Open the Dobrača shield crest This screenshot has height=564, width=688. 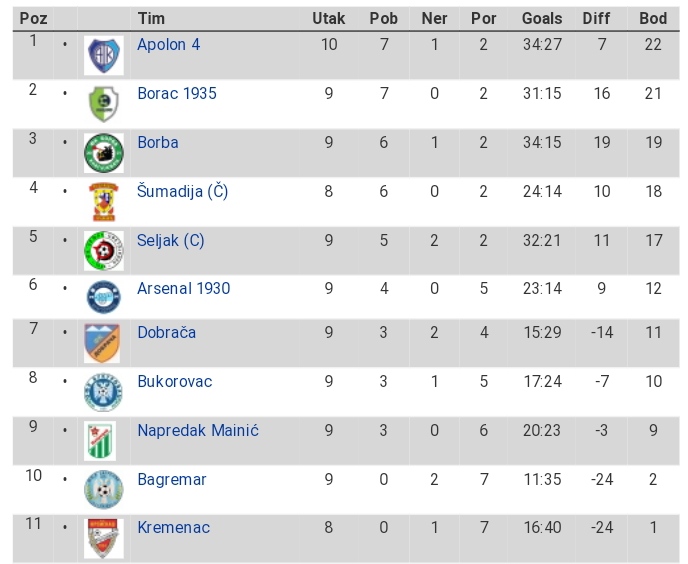pos(102,343)
